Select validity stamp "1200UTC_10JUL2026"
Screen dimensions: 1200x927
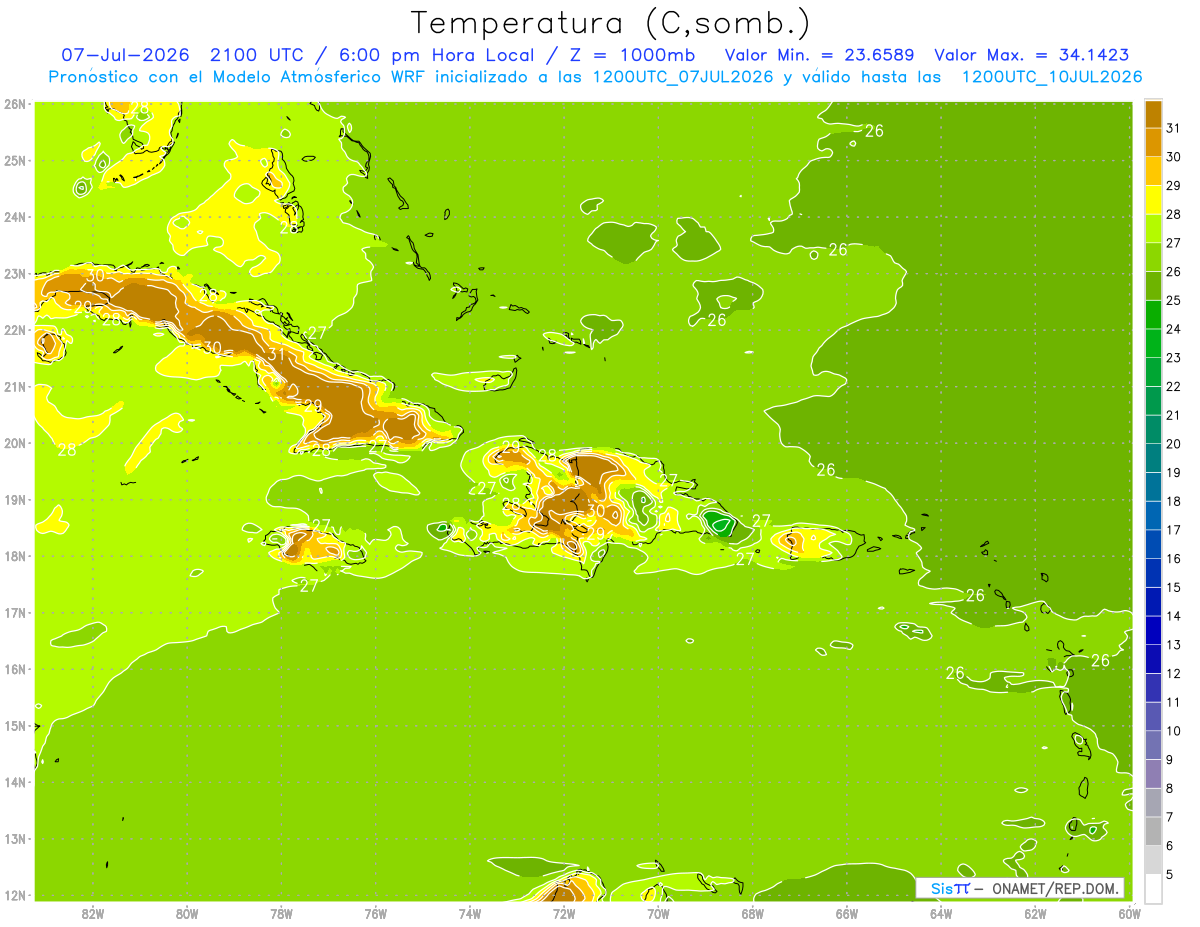tap(1051, 77)
